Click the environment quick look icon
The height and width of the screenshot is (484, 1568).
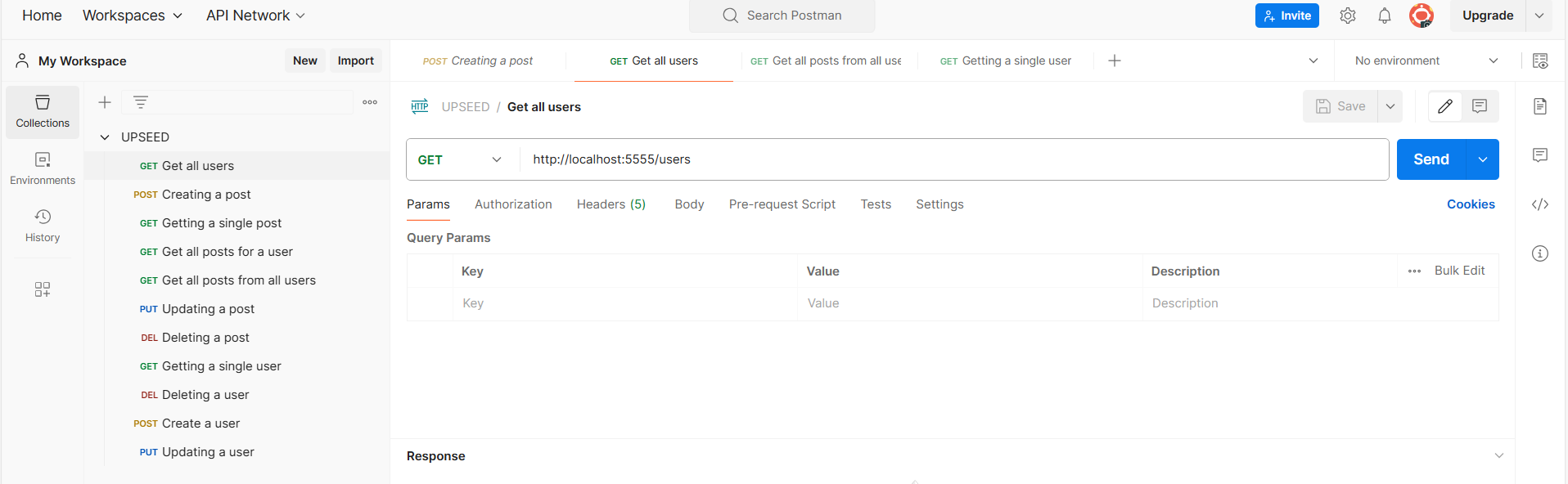(1540, 60)
